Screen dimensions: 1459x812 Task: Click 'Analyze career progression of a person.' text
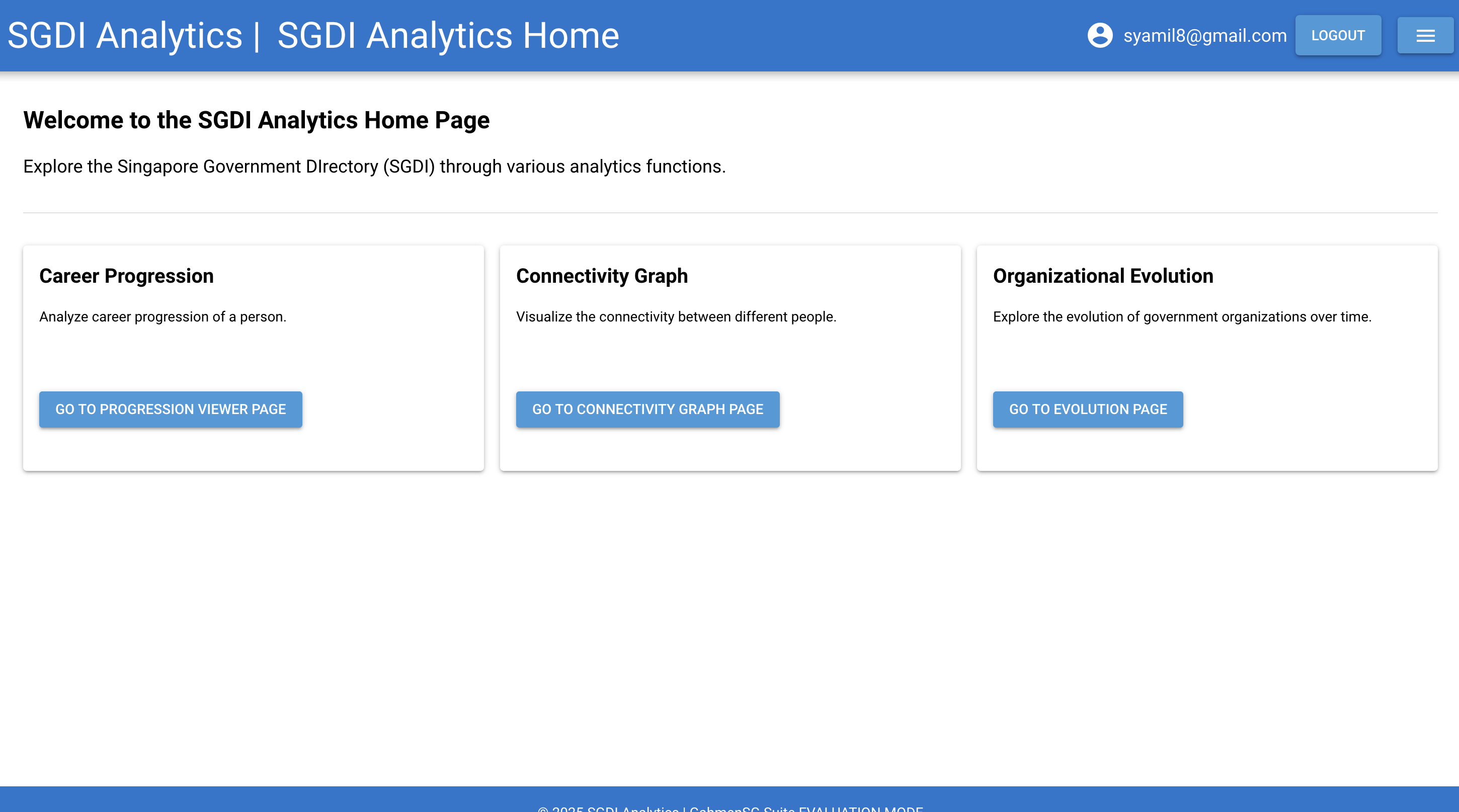[163, 316]
